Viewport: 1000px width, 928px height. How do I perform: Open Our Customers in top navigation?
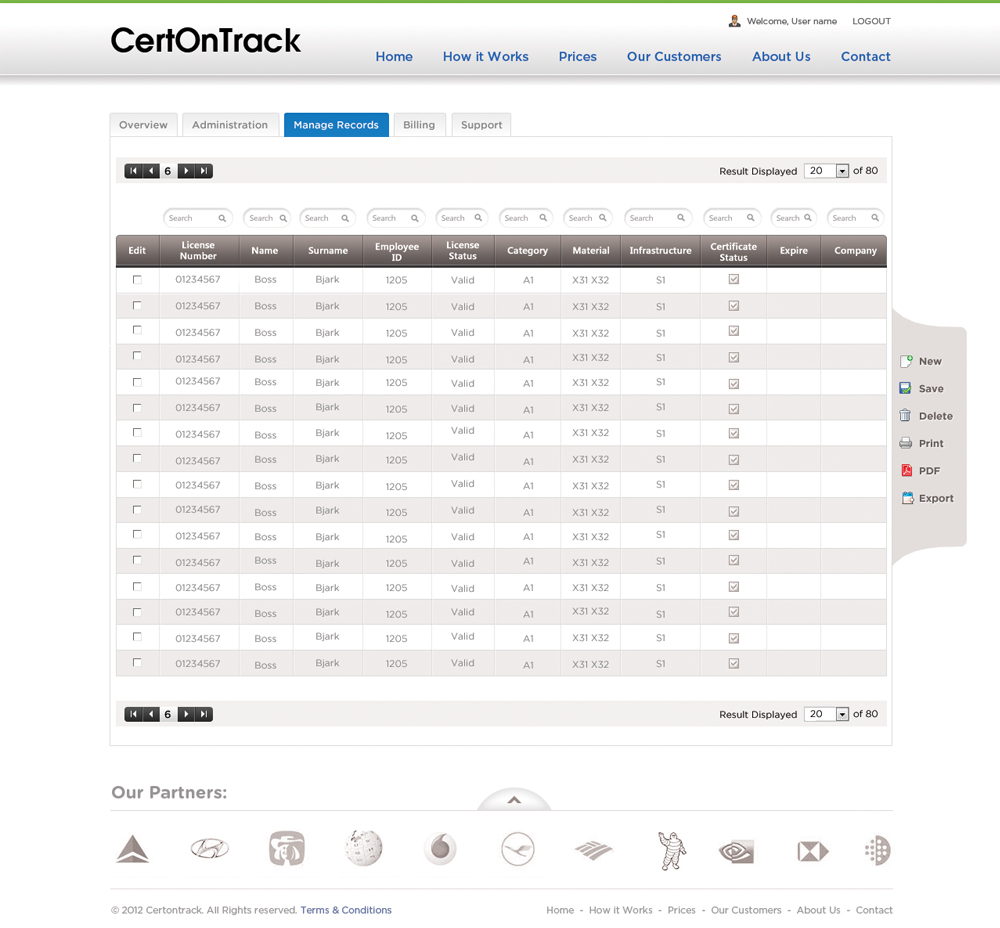674,57
